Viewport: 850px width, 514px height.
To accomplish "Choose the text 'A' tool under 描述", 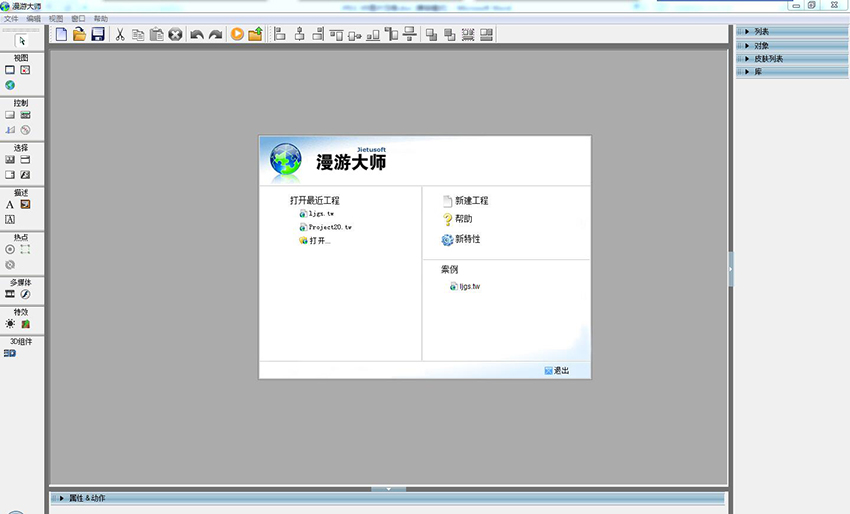I will (x=10, y=205).
